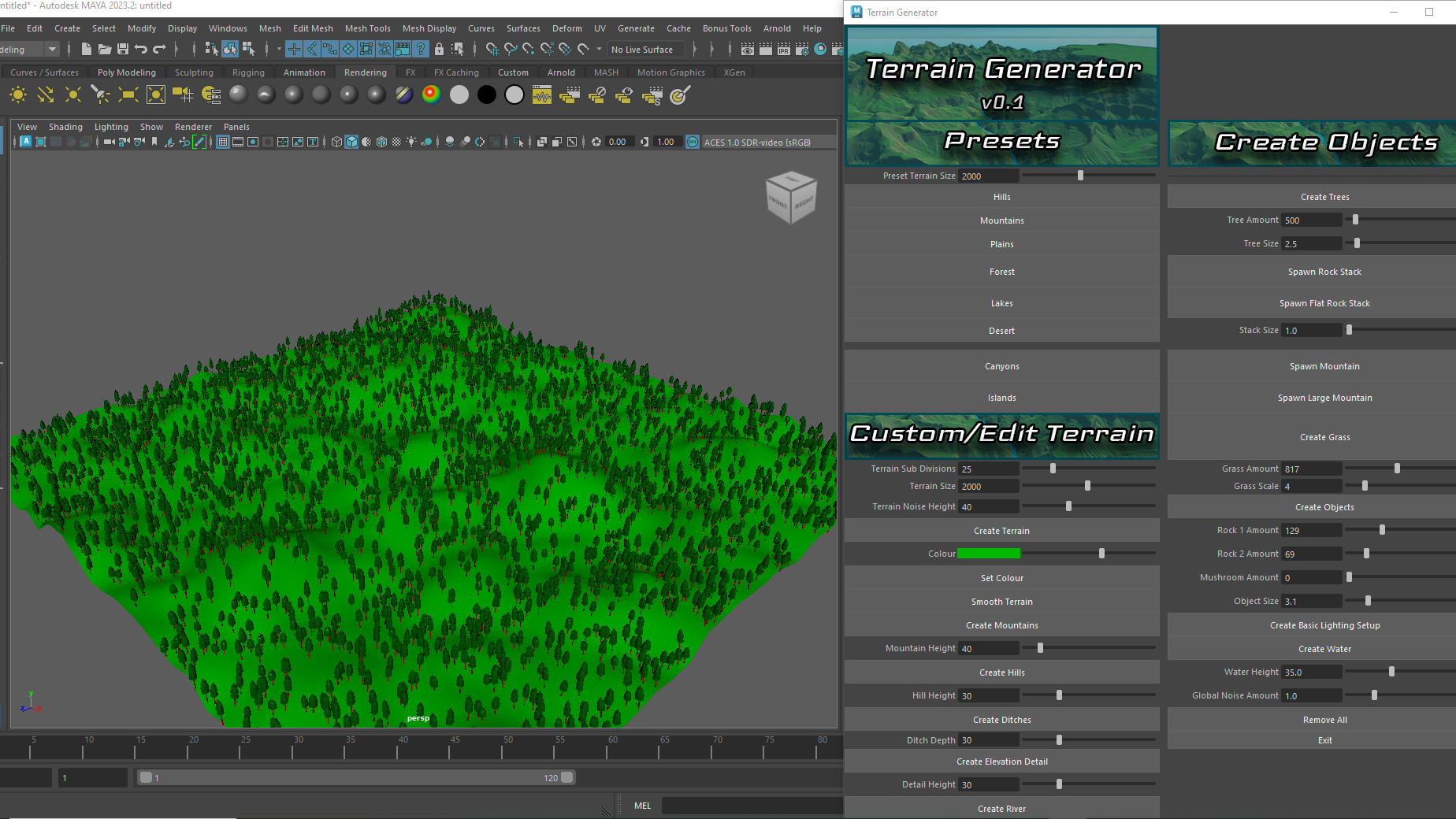Toggle the film gate icon in viewport toolbar
This screenshot has height=819, width=1456.
pos(238,142)
